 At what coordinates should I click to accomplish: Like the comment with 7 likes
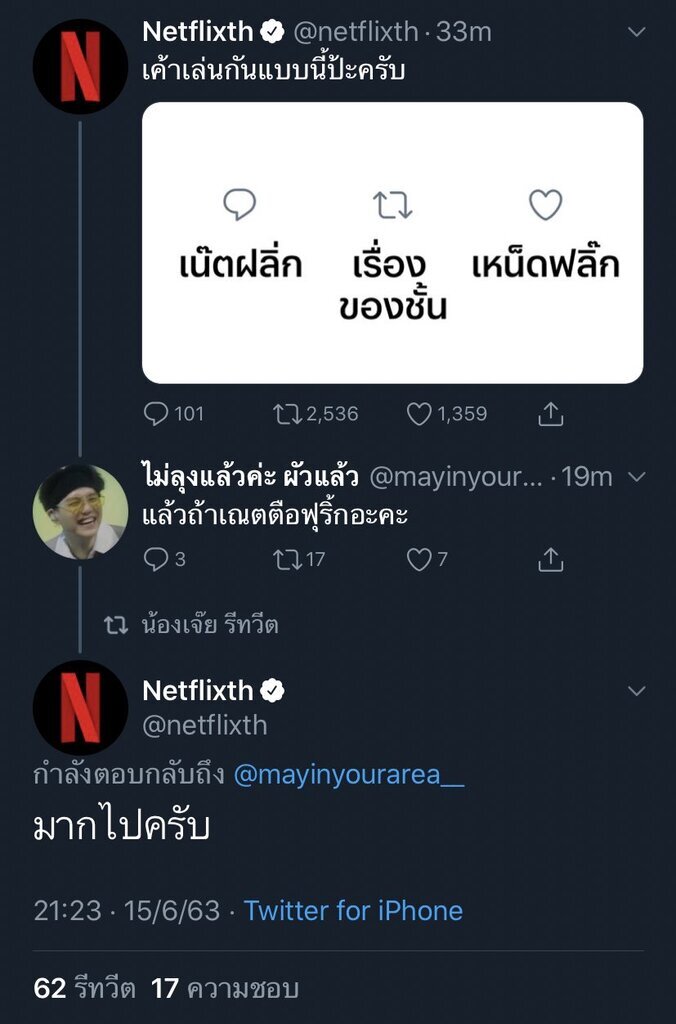coord(419,560)
